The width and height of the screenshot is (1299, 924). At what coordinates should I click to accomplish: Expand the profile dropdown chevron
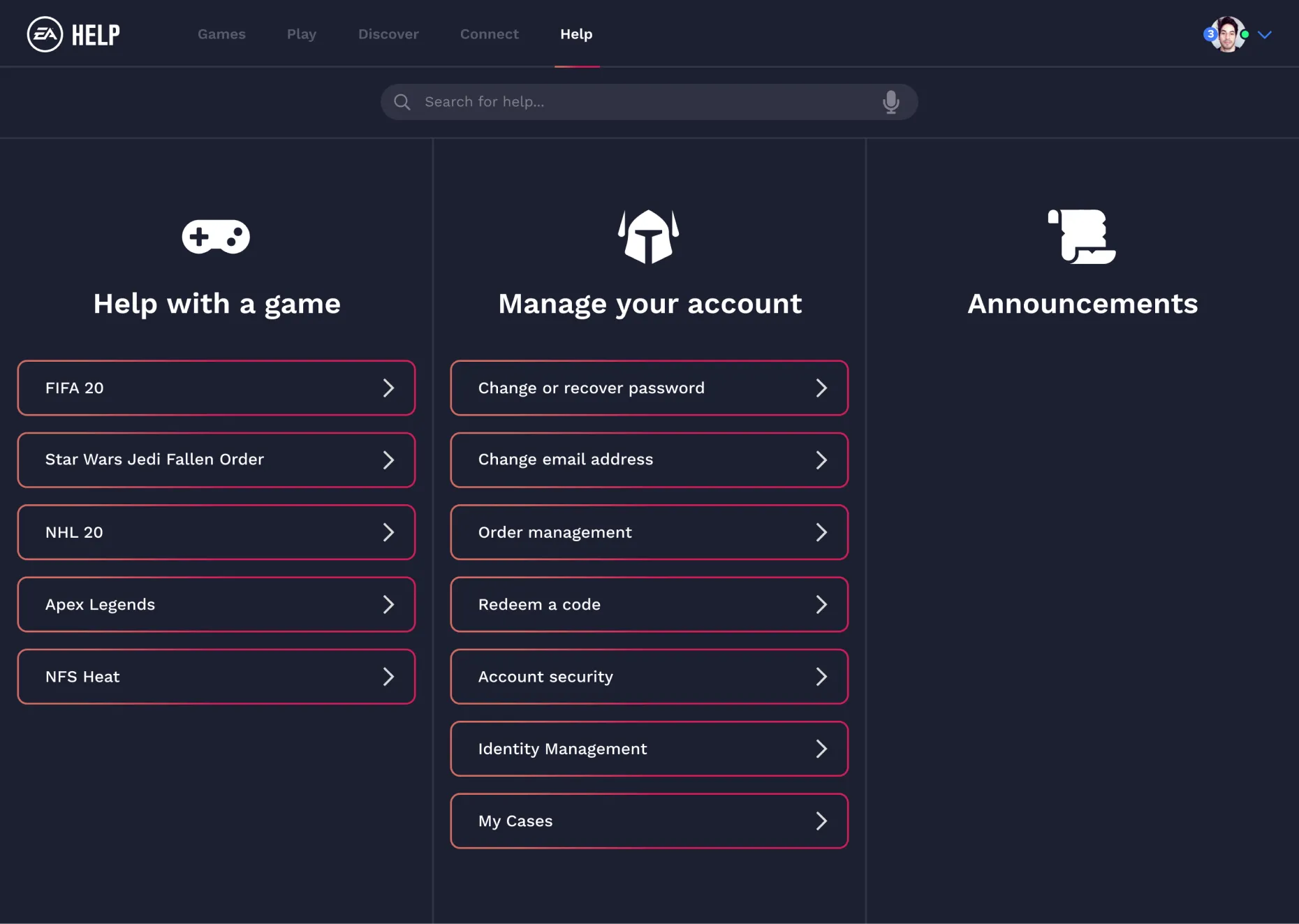(1265, 34)
